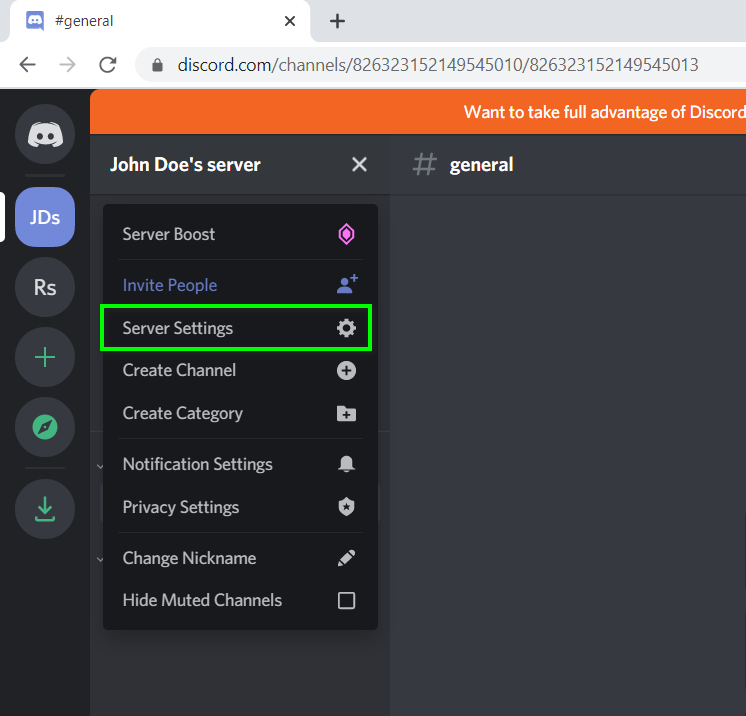Click the browser forward arrow
Screen dimensions: 746x716
click(x=68, y=65)
